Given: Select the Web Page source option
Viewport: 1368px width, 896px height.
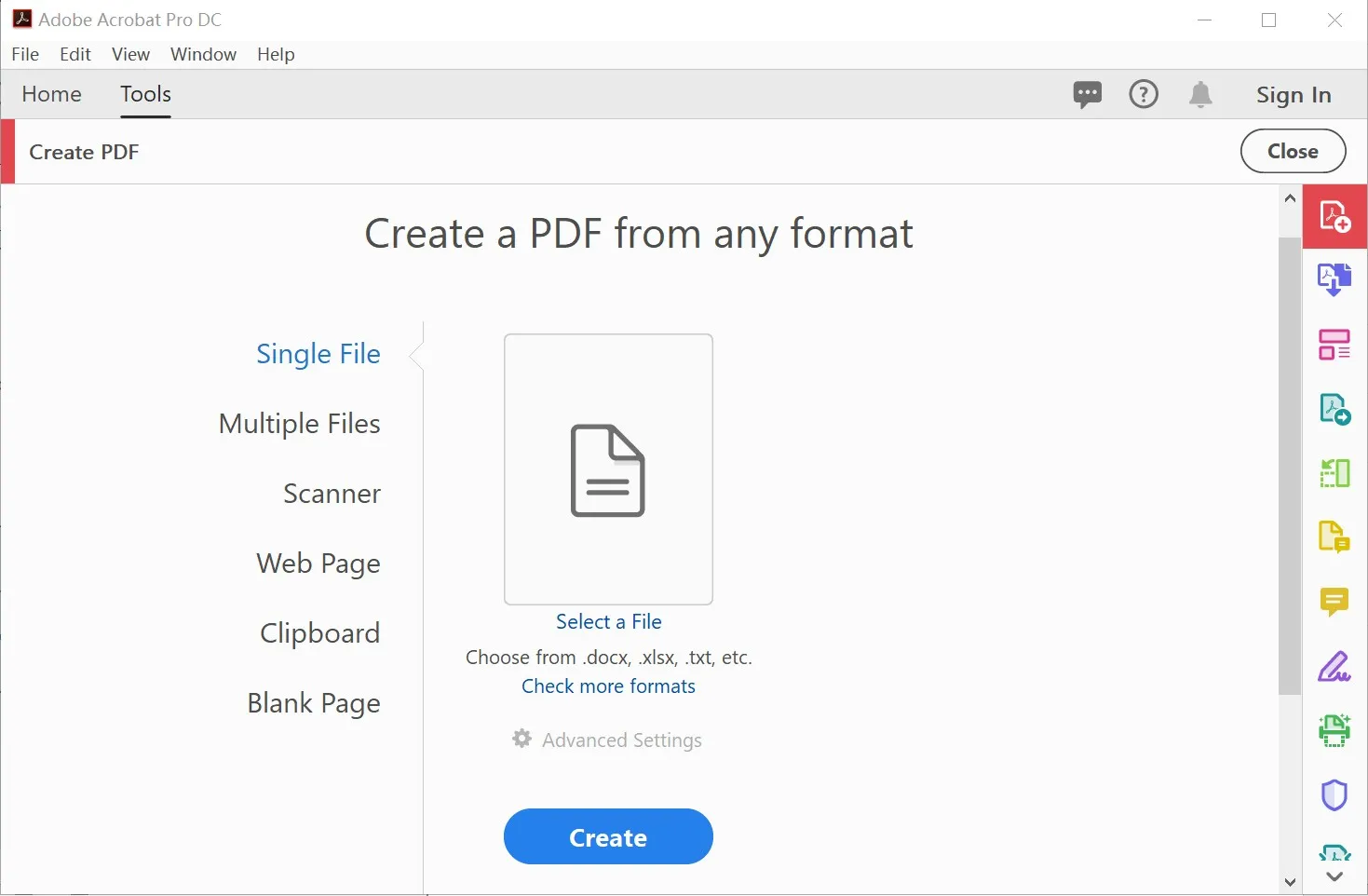Looking at the screenshot, I should point(318,563).
